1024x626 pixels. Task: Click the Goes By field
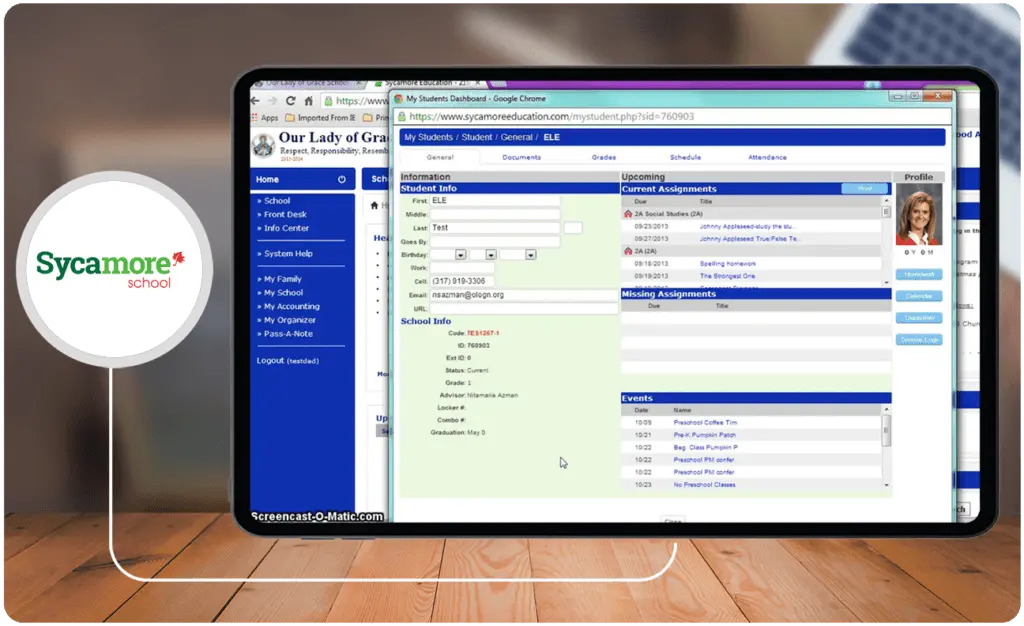[x=494, y=242]
